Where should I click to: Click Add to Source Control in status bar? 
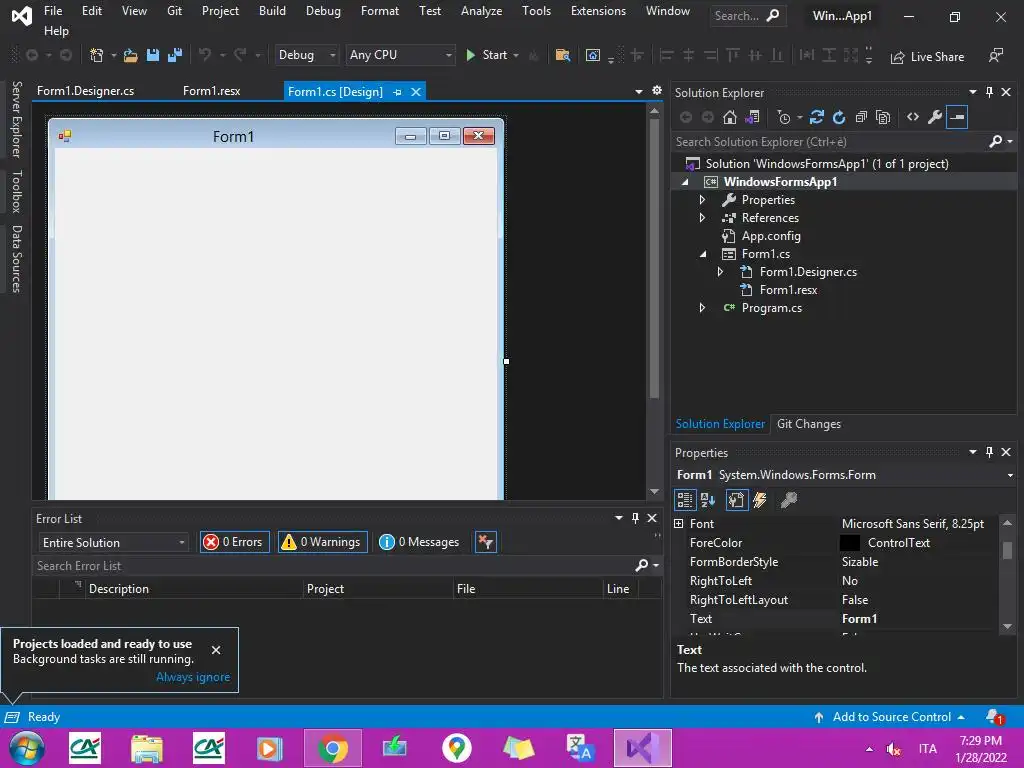[x=889, y=717]
